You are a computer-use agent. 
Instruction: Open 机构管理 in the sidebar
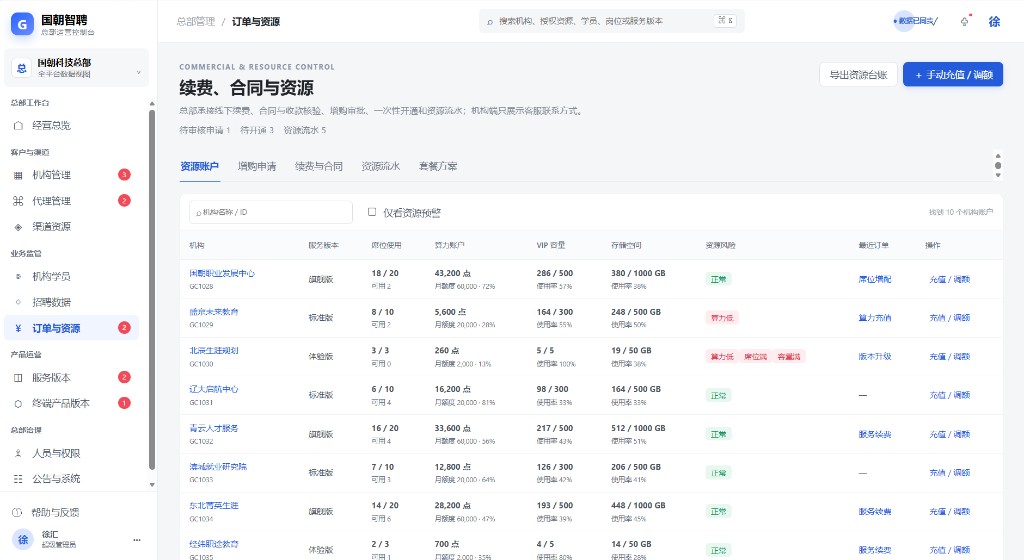click(72, 175)
